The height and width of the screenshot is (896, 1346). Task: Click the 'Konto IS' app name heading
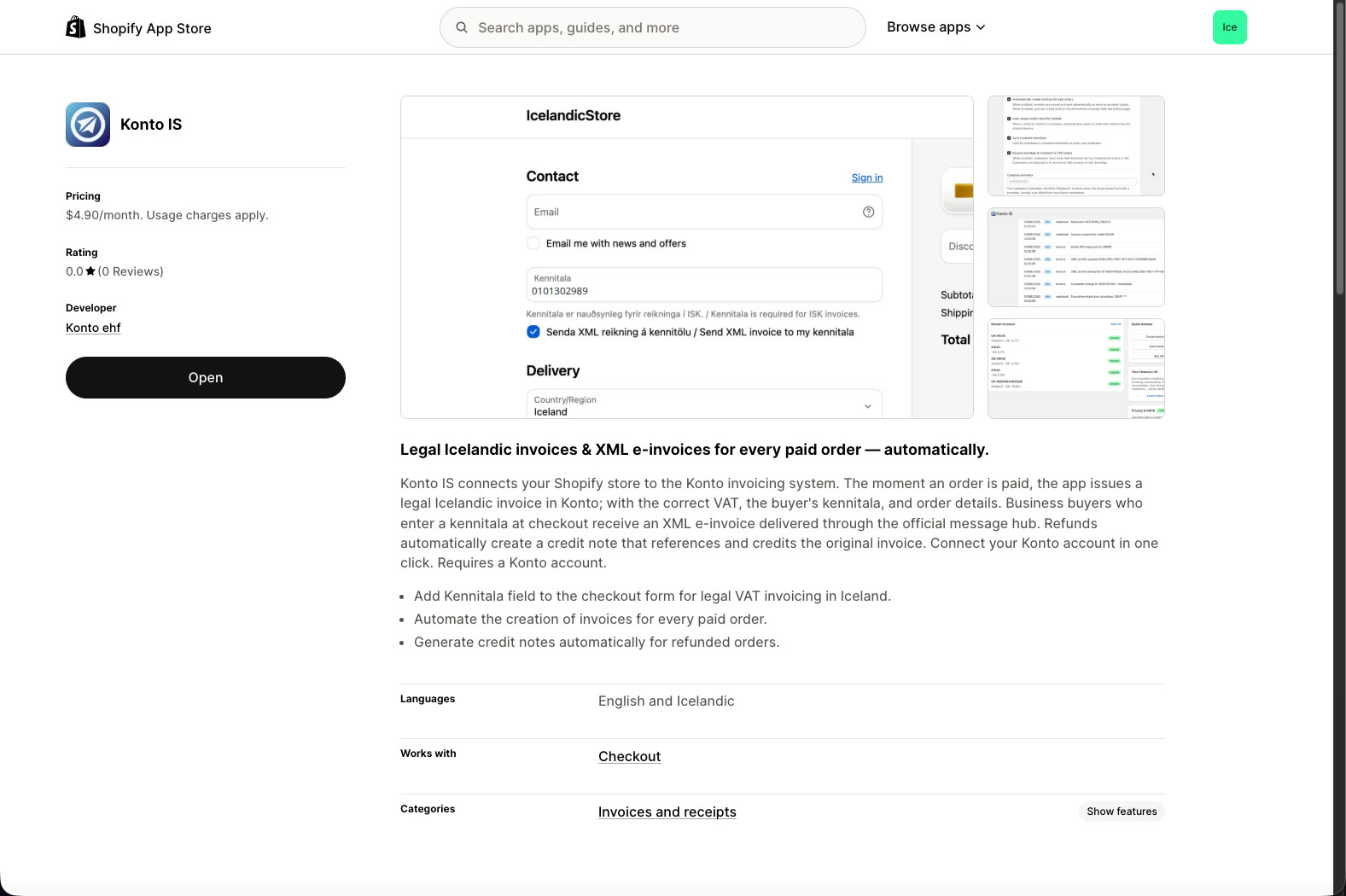(151, 125)
